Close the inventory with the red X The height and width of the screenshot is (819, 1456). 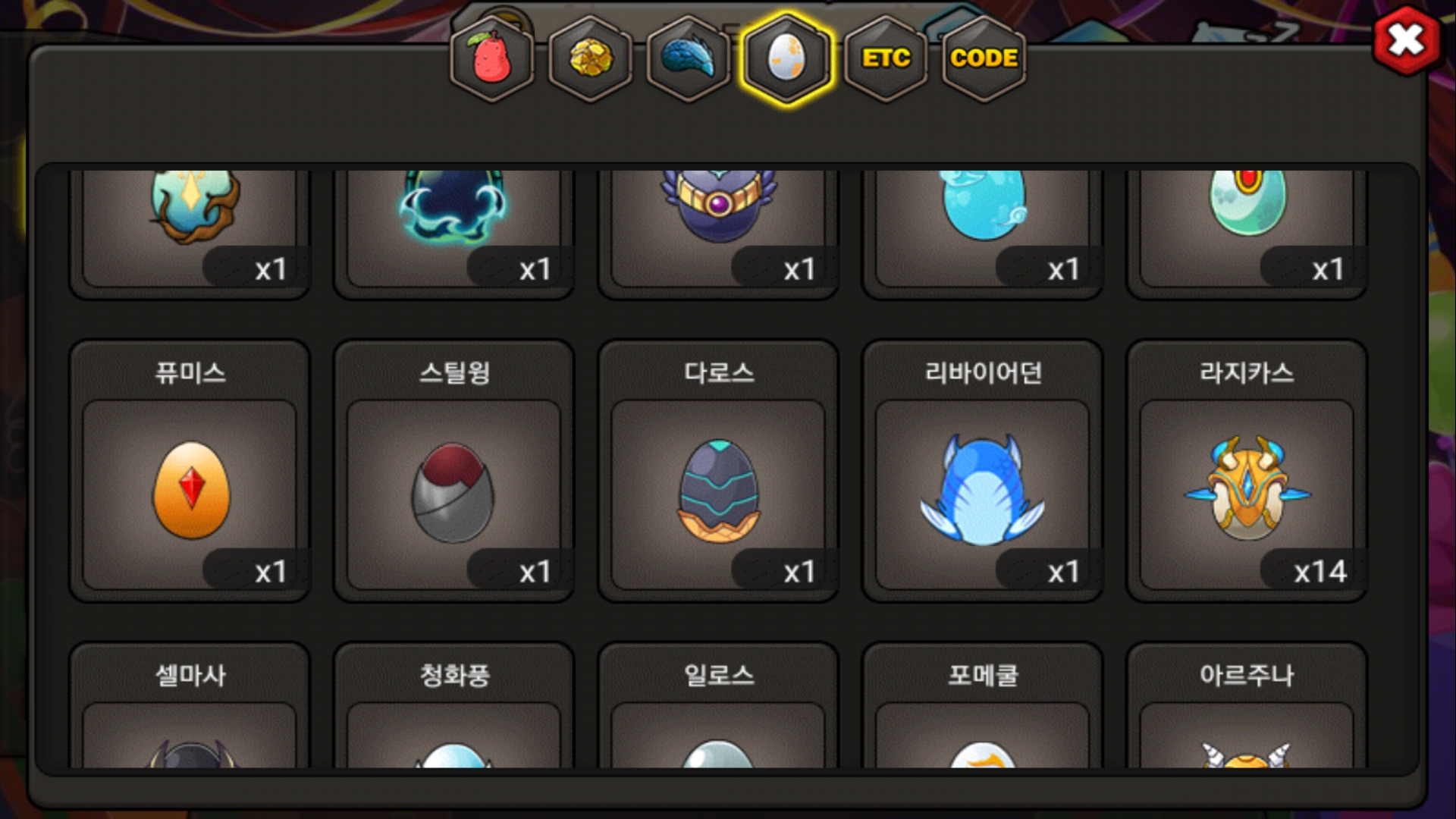[1407, 40]
